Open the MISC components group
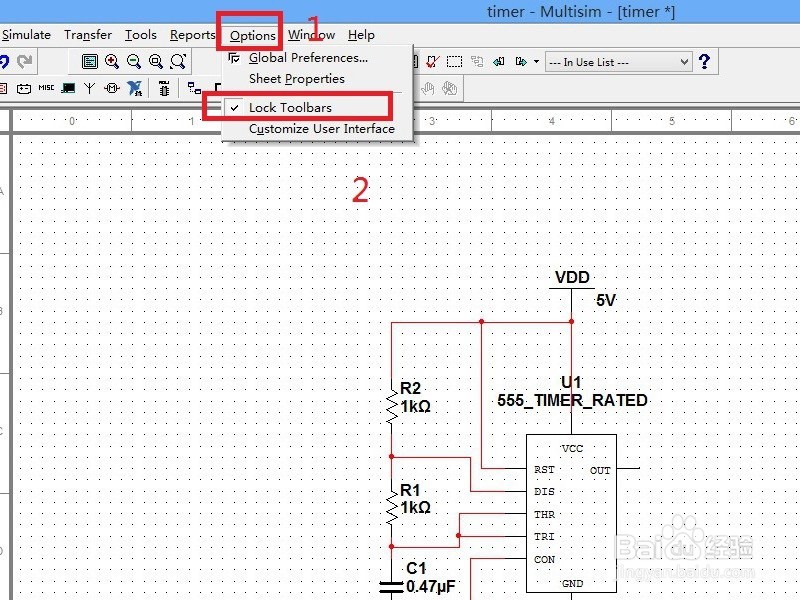Screen dimensions: 800x600 pyautogui.click(x=46, y=88)
